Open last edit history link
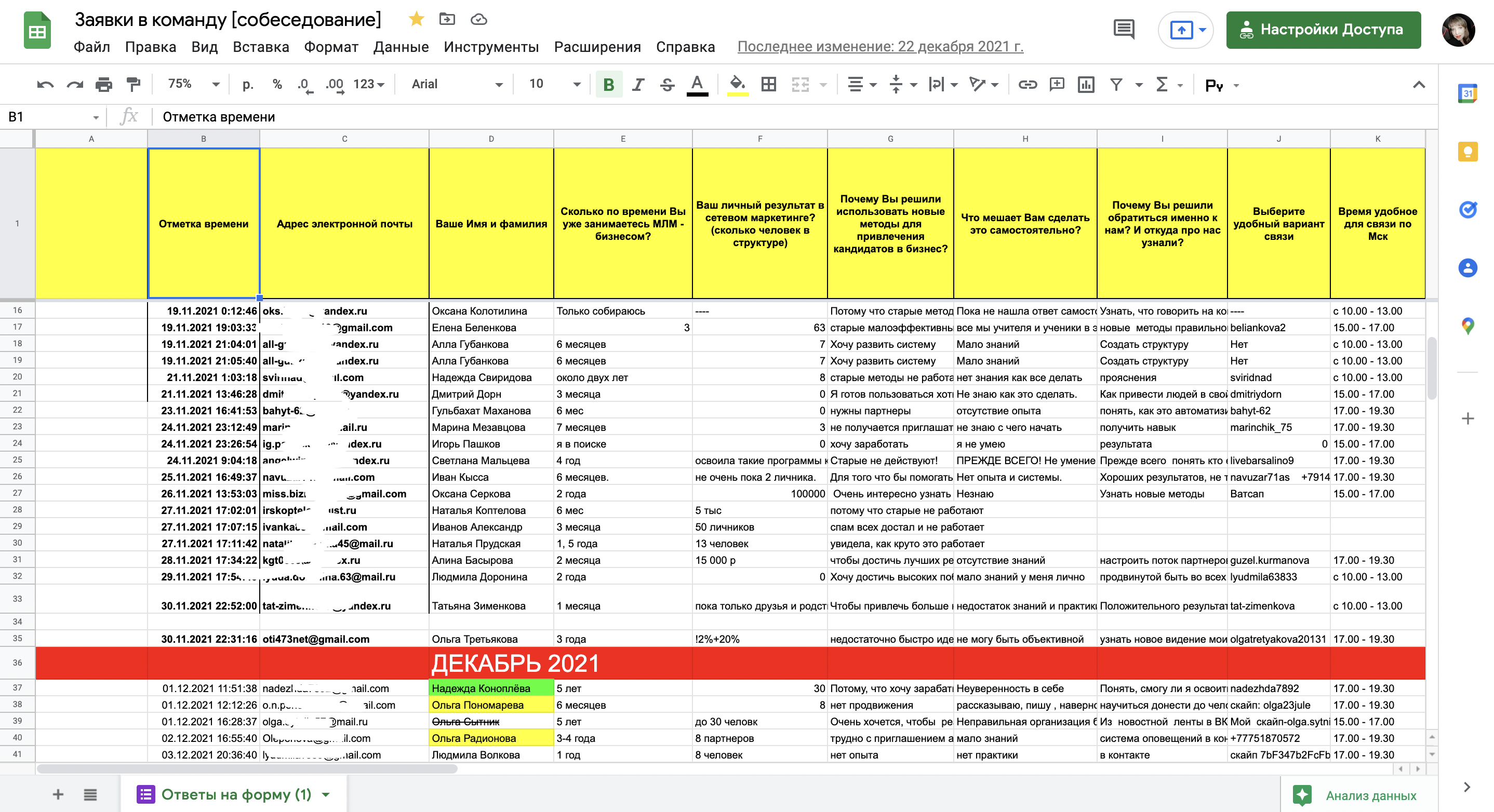This screenshot has height=812, width=1494. tap(880, 46)
